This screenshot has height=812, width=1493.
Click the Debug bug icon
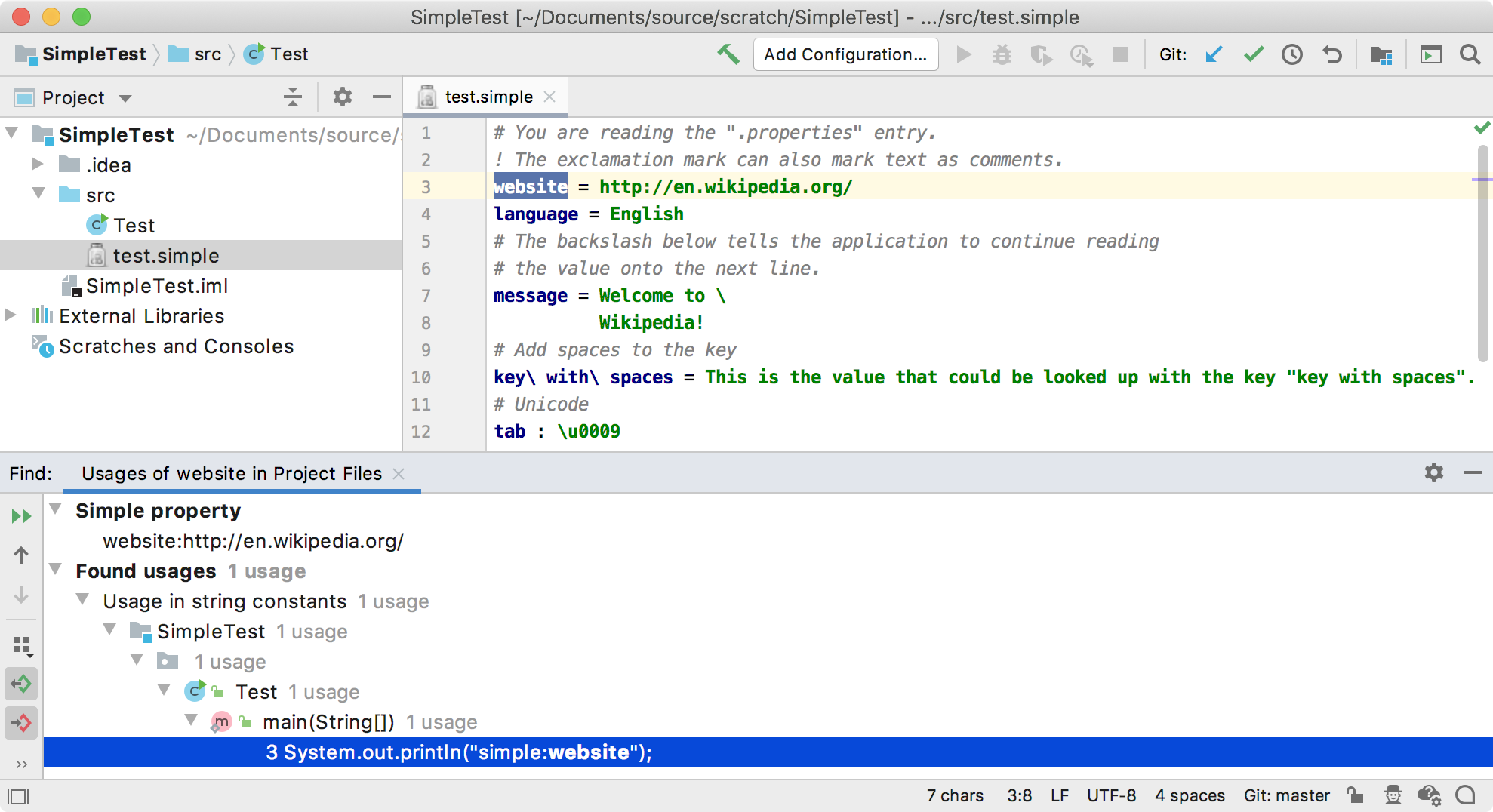pyautogui.click(x=1002, y=54)
